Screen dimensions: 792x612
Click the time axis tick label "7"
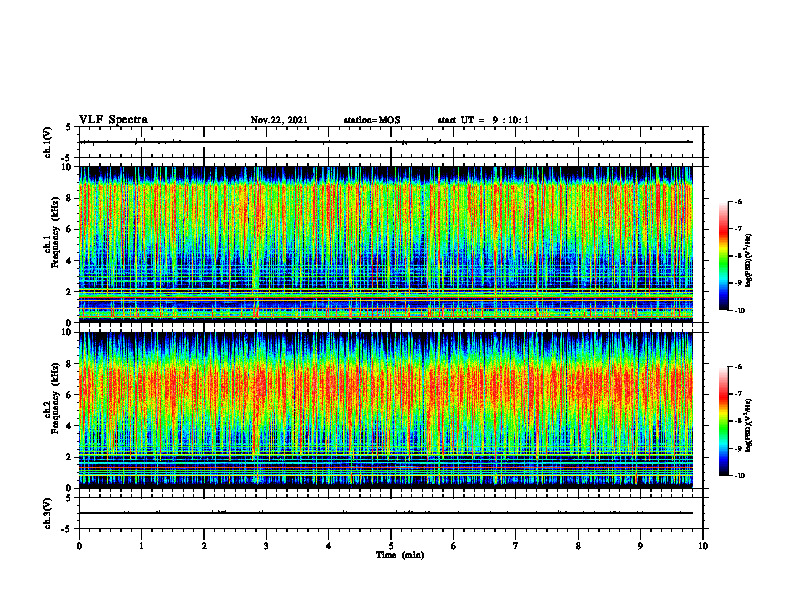516,546
